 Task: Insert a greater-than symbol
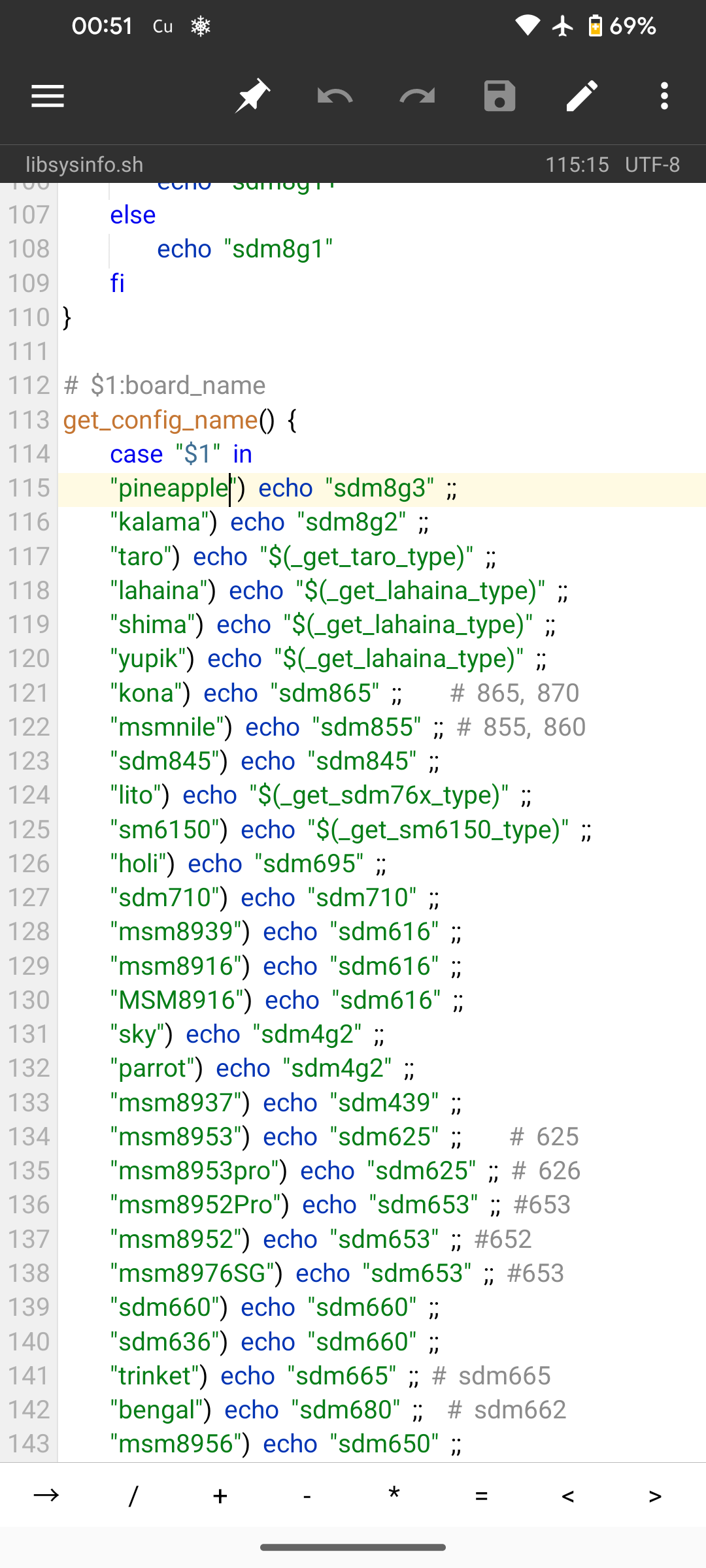pos(655,1495)
